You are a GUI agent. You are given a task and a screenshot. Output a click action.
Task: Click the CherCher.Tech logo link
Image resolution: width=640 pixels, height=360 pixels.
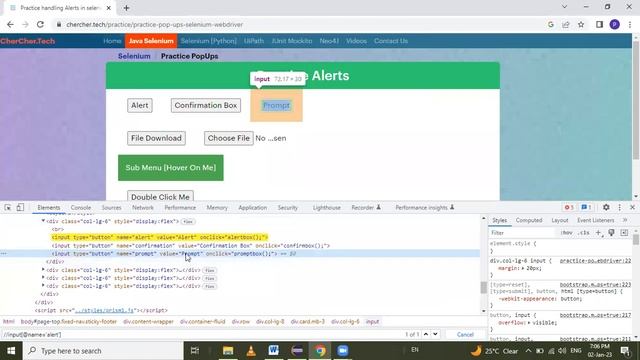click(x=28, y=41)
